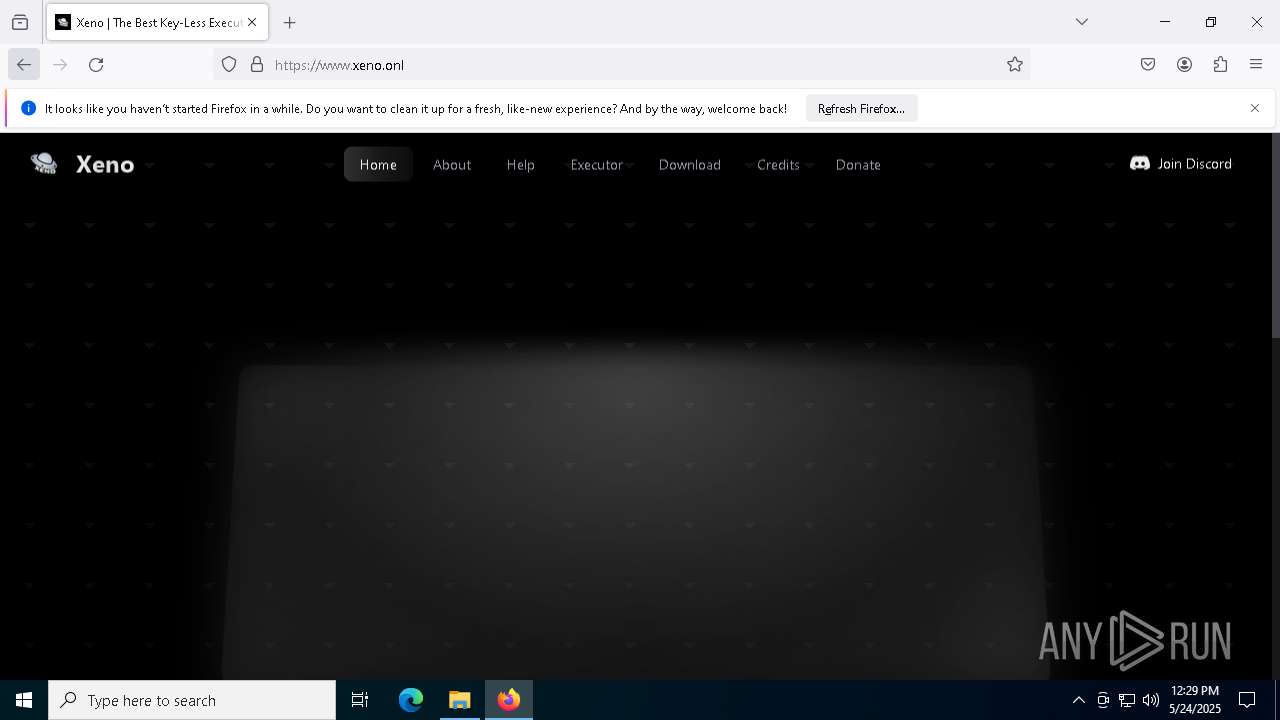Click the taskbar search box

[192, 700]
